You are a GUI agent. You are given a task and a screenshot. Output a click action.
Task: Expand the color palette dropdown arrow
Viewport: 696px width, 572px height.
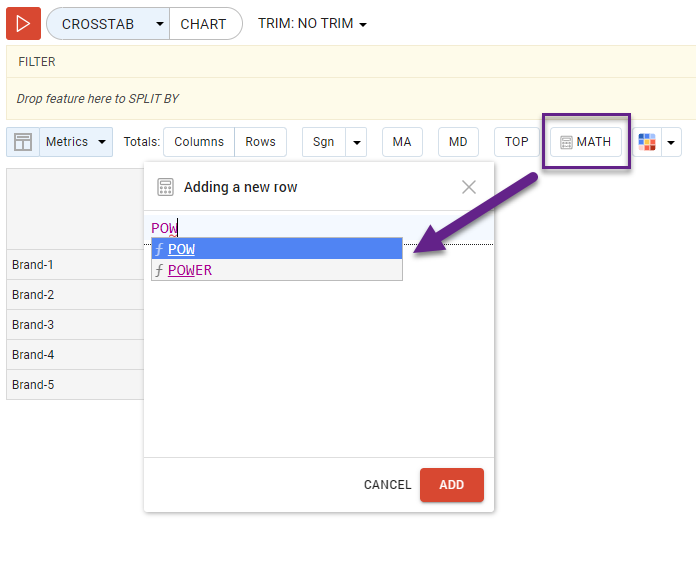point(673,142)
